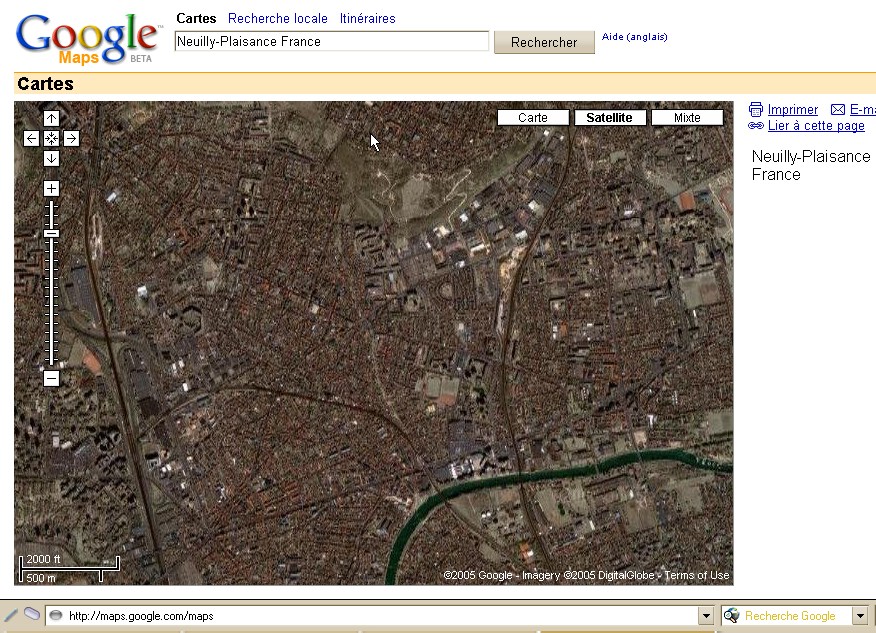Expand the address bar history dropdown
The image size is (876, 633).
tap(706, 616)
